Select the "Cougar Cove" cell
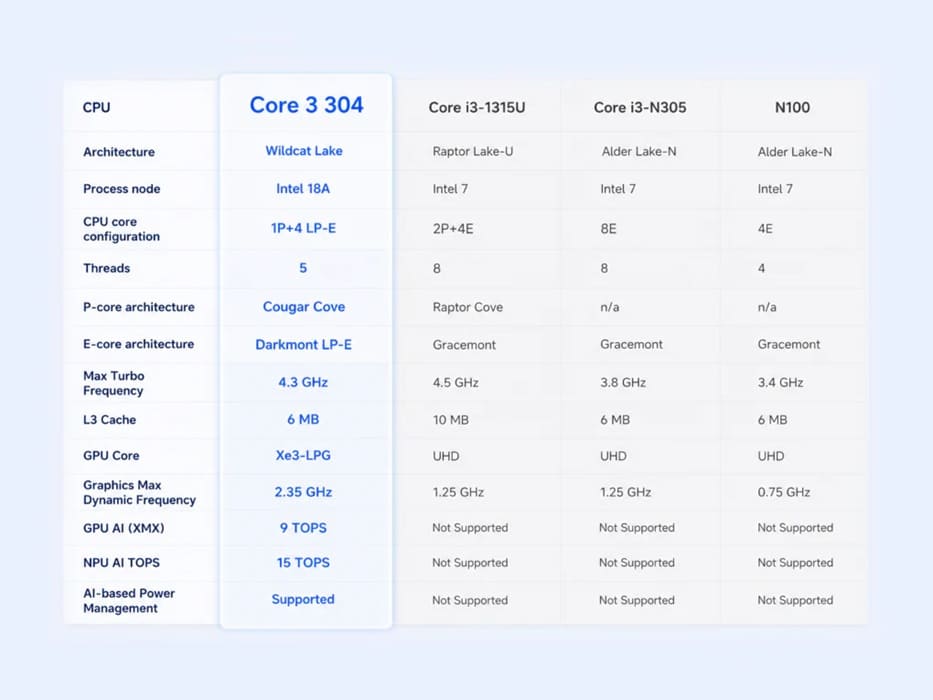This screenshot has width=933, height=700. coord(304,307)
